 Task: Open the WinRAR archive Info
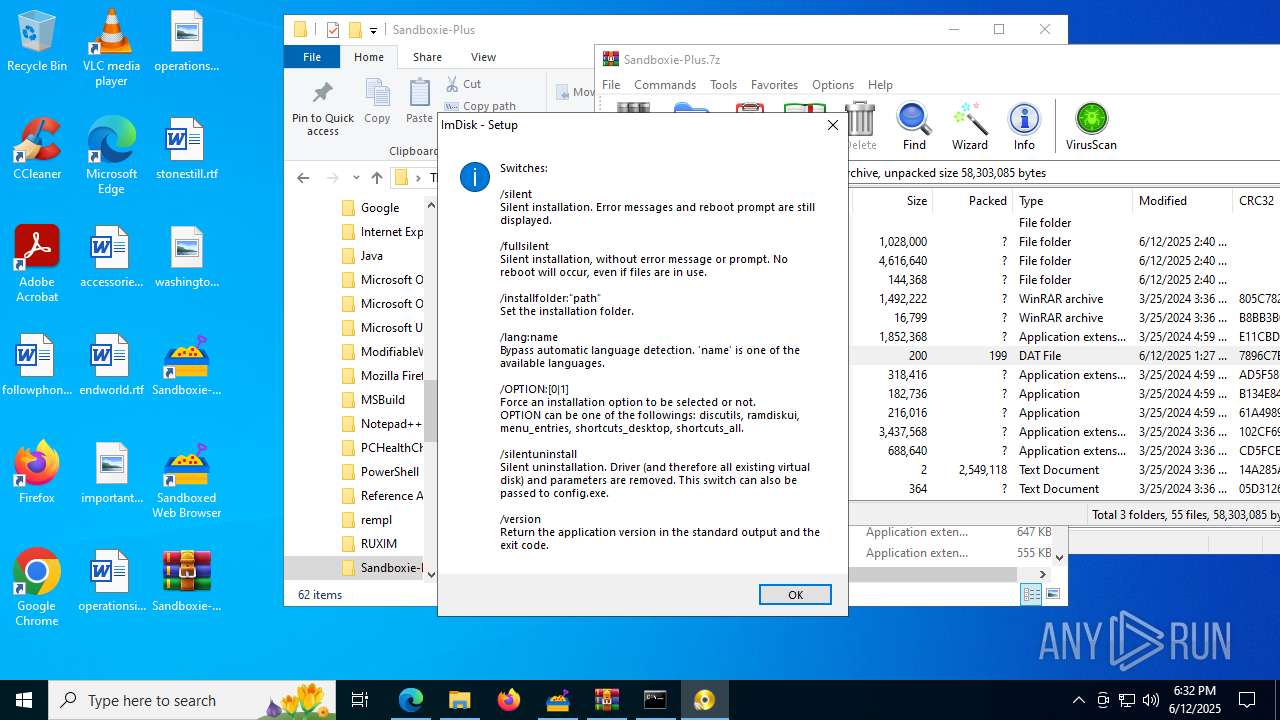pyautogui.click(x=1024, y=127)
